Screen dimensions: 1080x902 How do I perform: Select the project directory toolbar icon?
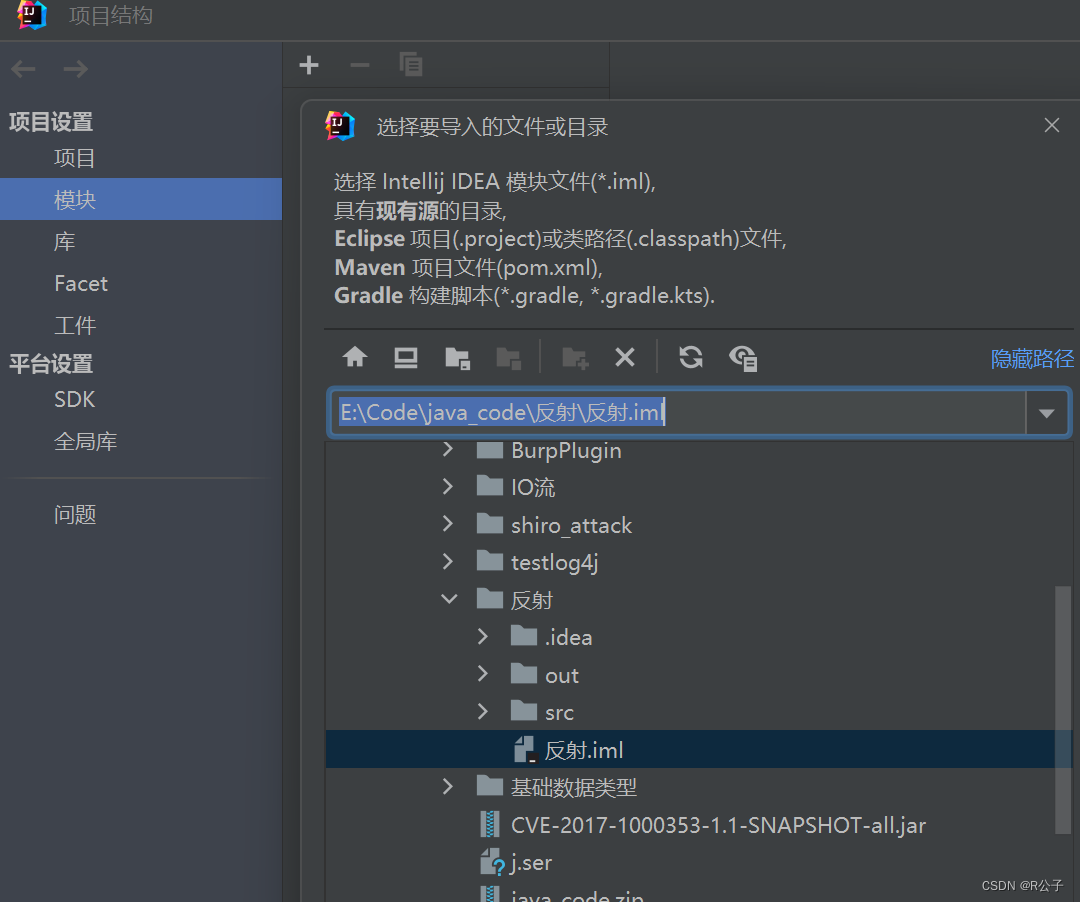point(457,358)
